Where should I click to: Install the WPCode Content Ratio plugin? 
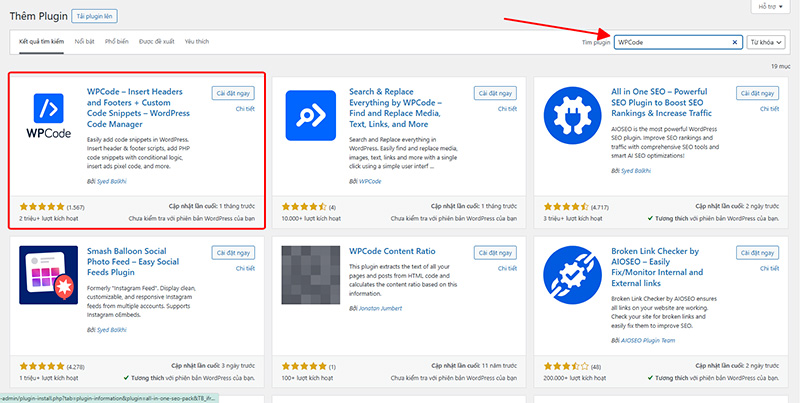[x=495, y=253]
